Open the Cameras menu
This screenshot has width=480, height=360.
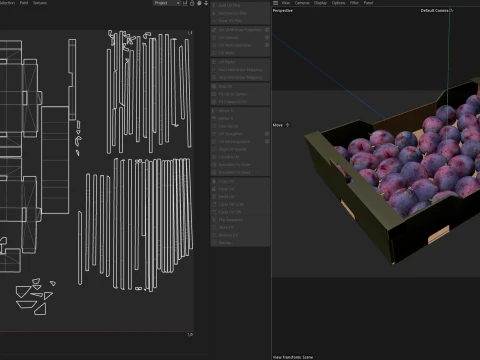[302, 3]
